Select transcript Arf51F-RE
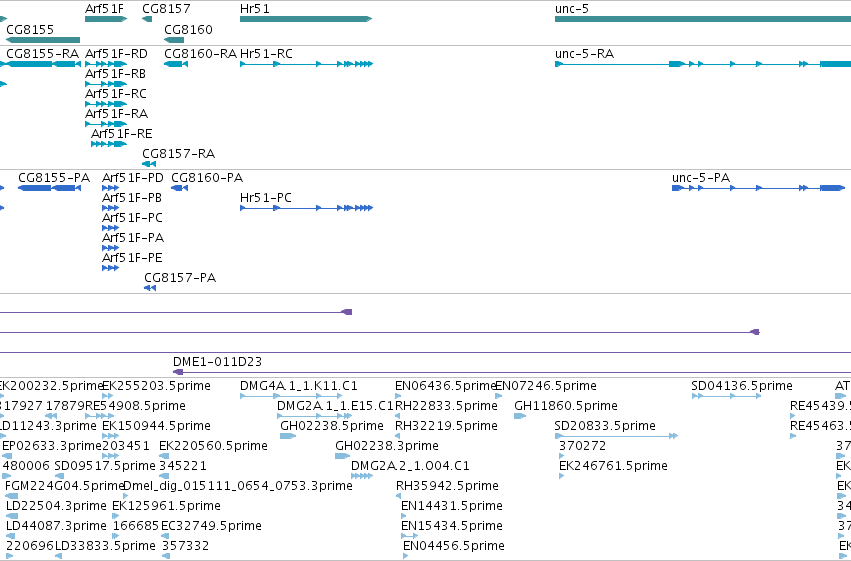This screenshot has width=851, height=561. point(109,144)
